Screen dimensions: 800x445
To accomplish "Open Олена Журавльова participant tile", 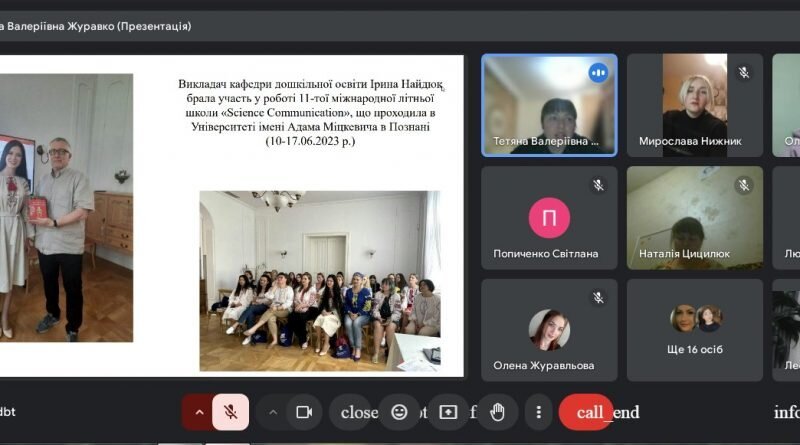I will pos(549,330).
